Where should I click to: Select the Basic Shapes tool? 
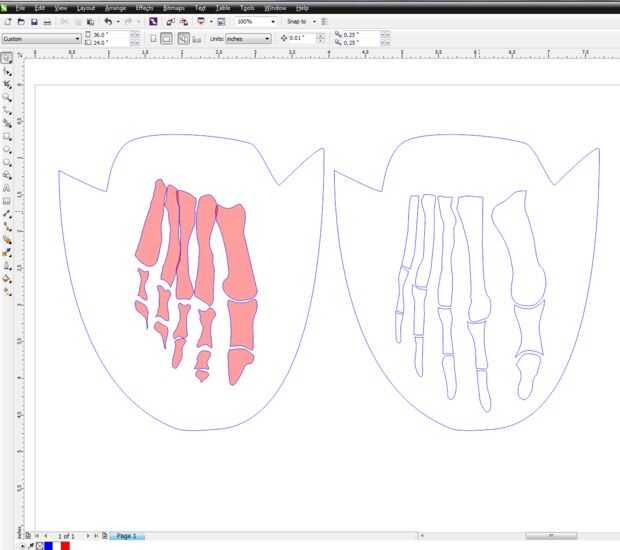[7, 175]
